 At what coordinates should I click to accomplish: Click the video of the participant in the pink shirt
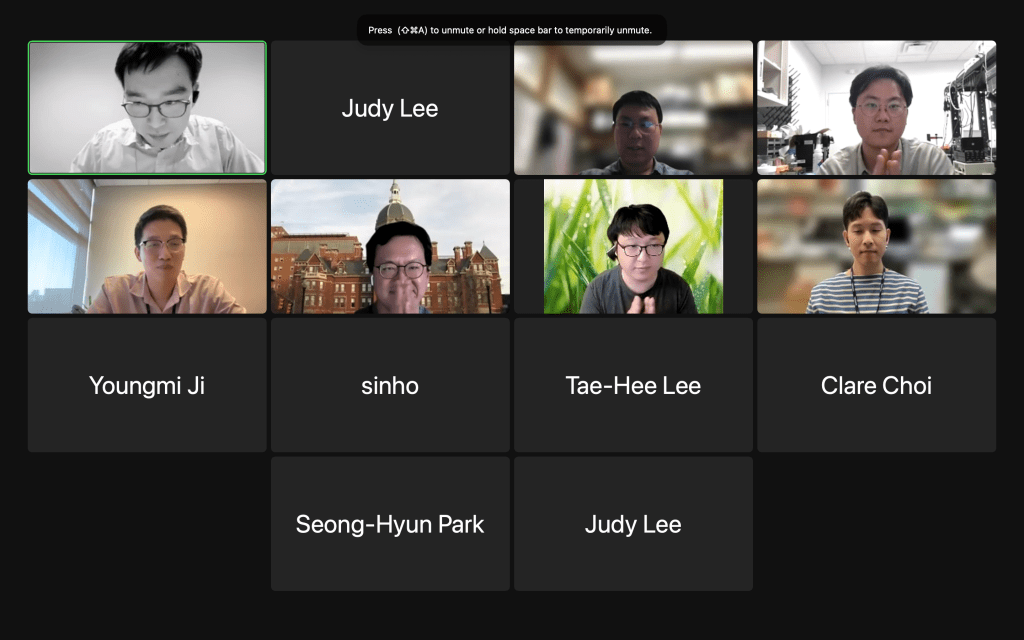pos(147,246)
